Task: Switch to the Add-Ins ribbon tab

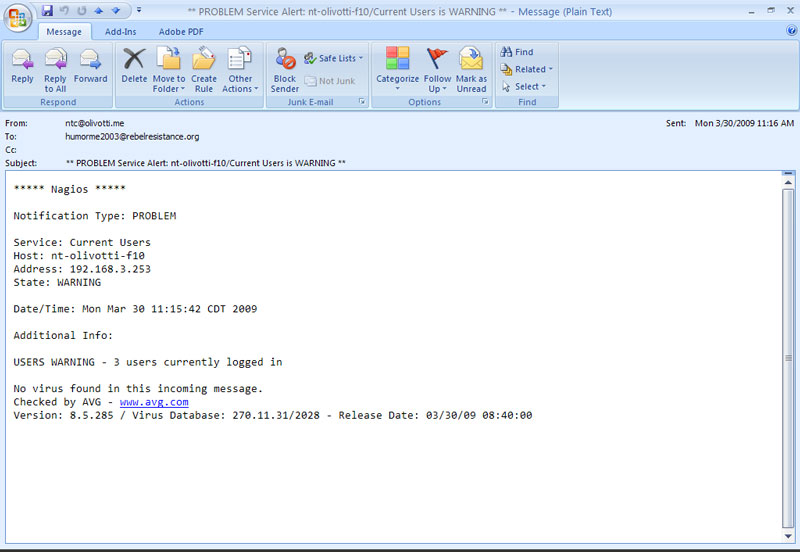Action: 120,32
